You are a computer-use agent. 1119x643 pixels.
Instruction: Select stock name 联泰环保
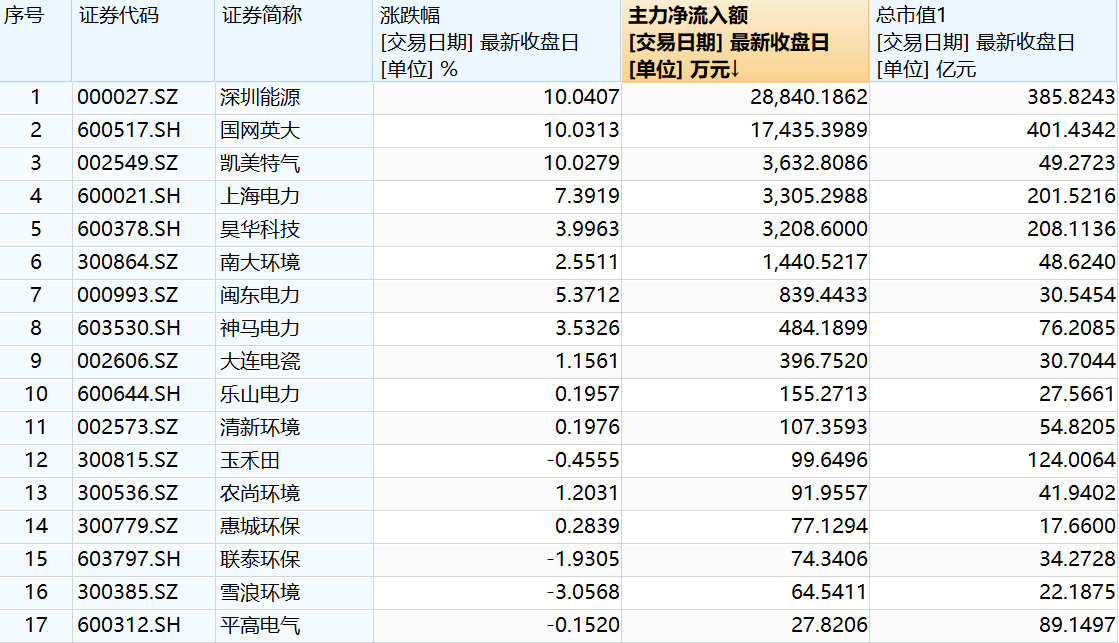(x=260, y=559)
